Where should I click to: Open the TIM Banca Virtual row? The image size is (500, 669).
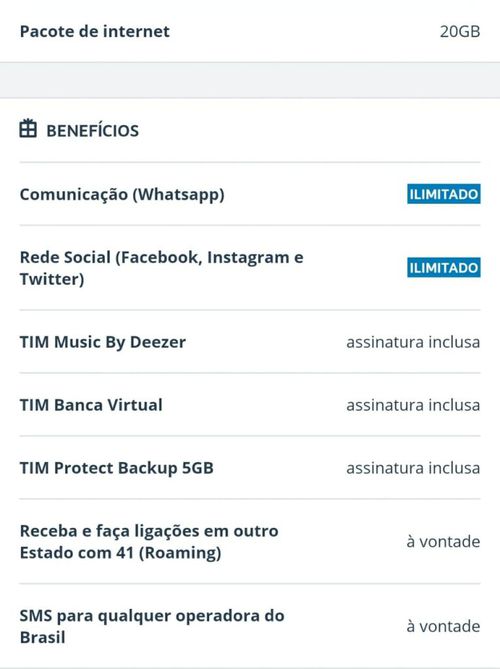[250, 405]
